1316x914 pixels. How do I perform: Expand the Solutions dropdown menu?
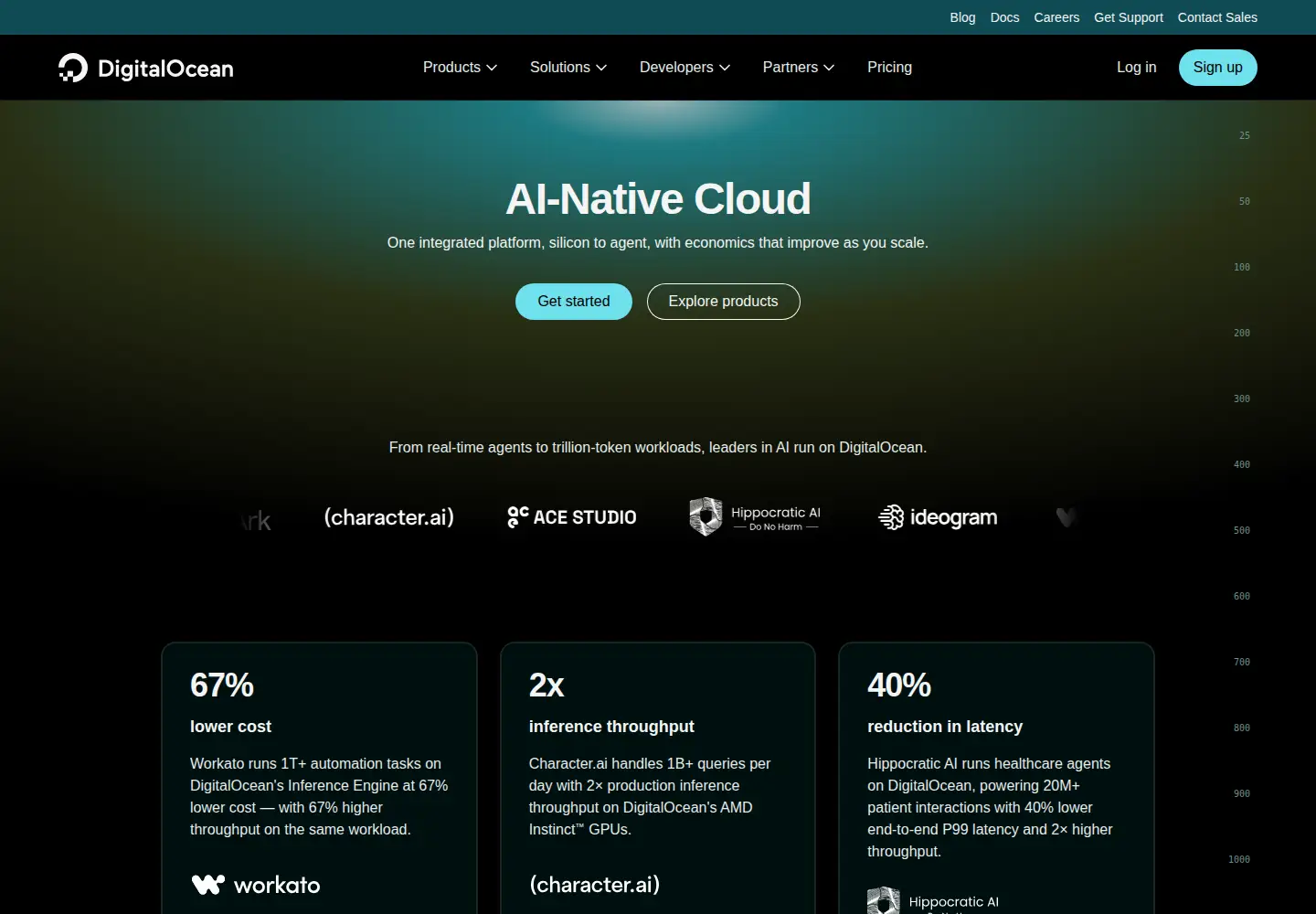[x=568, y=68]
